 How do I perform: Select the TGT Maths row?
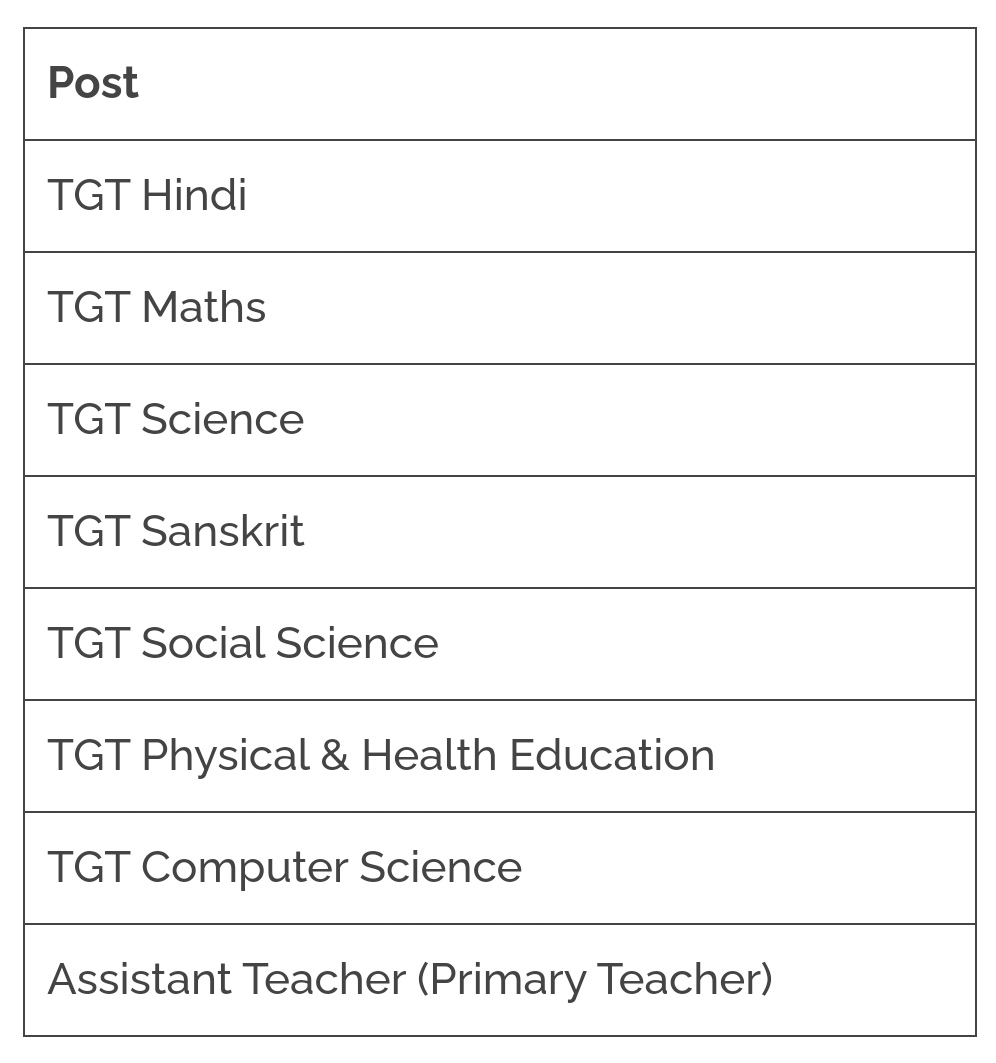click(500, 308)
